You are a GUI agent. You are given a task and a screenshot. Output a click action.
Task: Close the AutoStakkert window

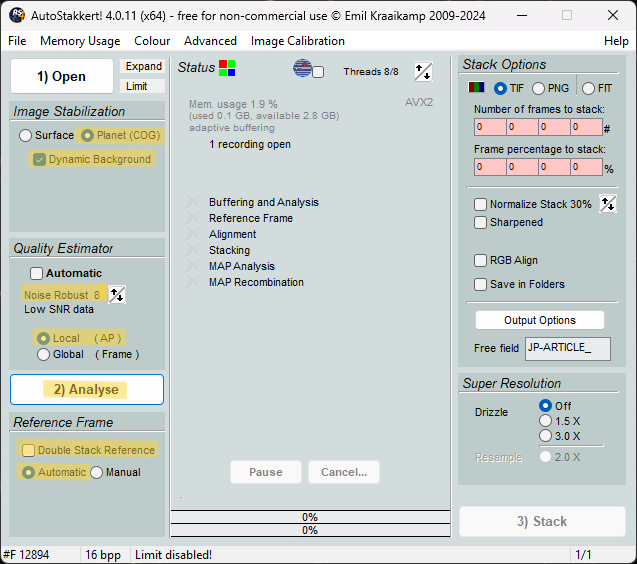coord(613,15)
